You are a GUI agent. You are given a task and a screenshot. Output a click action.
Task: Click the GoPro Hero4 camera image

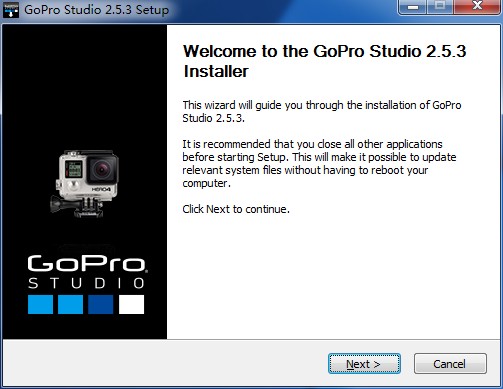[x=85, y=183]
